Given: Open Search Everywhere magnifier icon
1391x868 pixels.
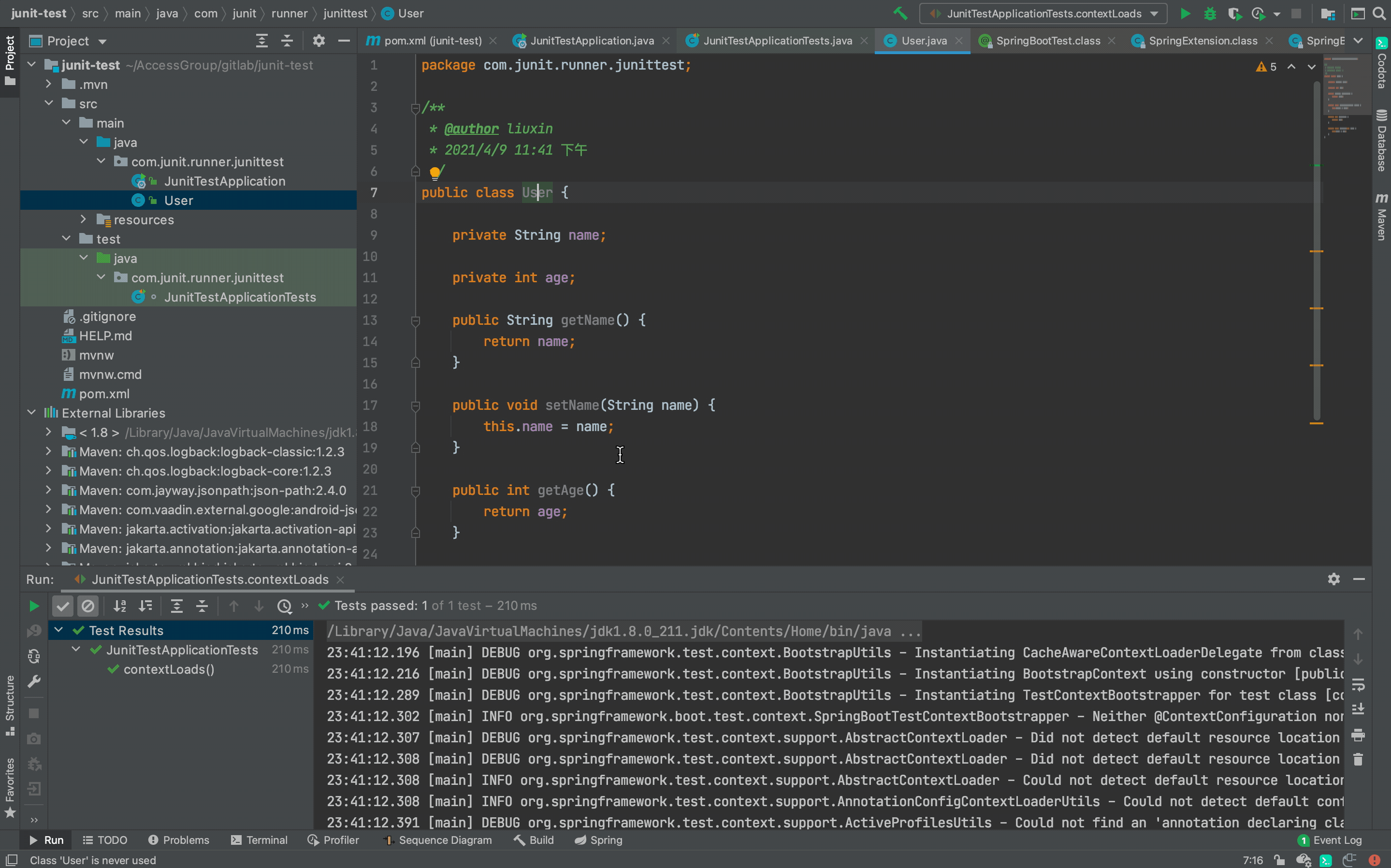Looking at the screenshot, I should (x=1379, y=13).
